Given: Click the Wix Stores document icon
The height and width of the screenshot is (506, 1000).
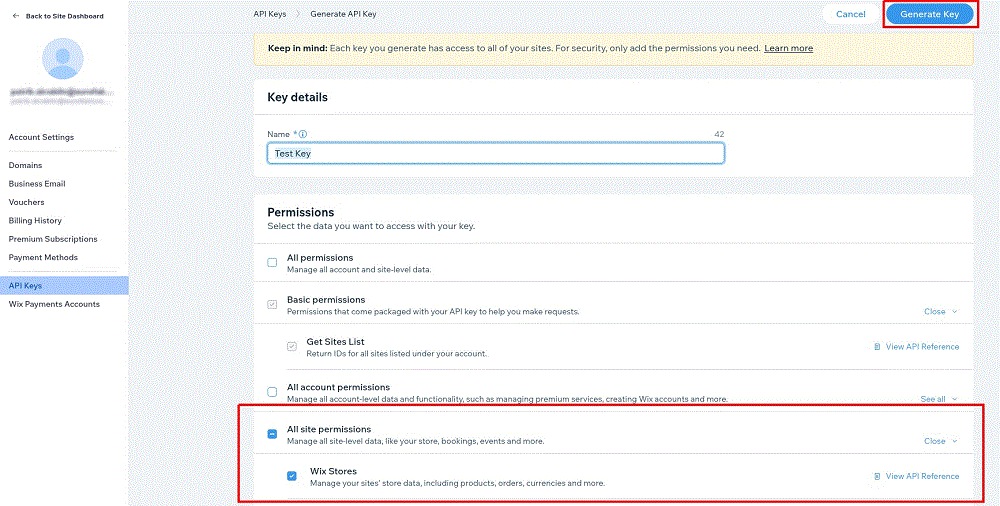Looking at the screenshot, I should [877, 476].
